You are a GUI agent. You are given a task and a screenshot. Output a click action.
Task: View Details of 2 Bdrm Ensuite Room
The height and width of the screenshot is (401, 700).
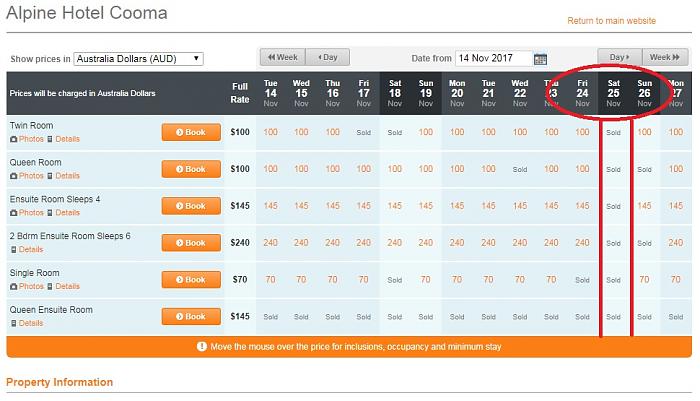tap(31, 250)
